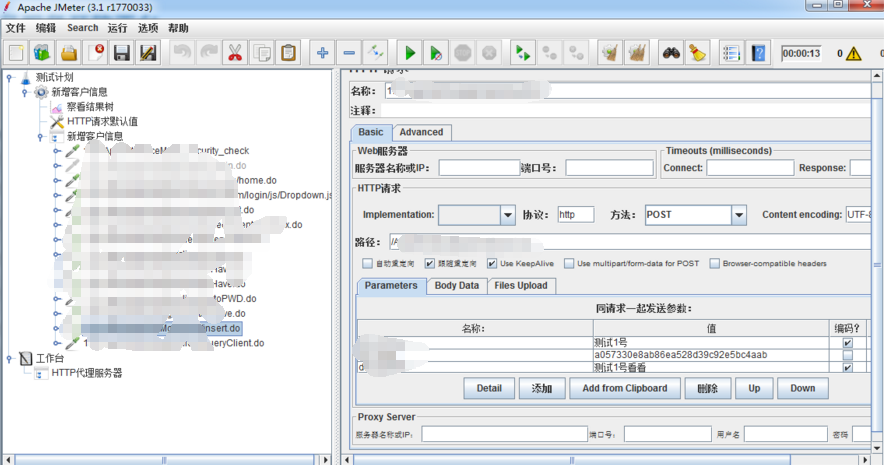Click the Down button

pyautogui.click(x=802, y=388)
